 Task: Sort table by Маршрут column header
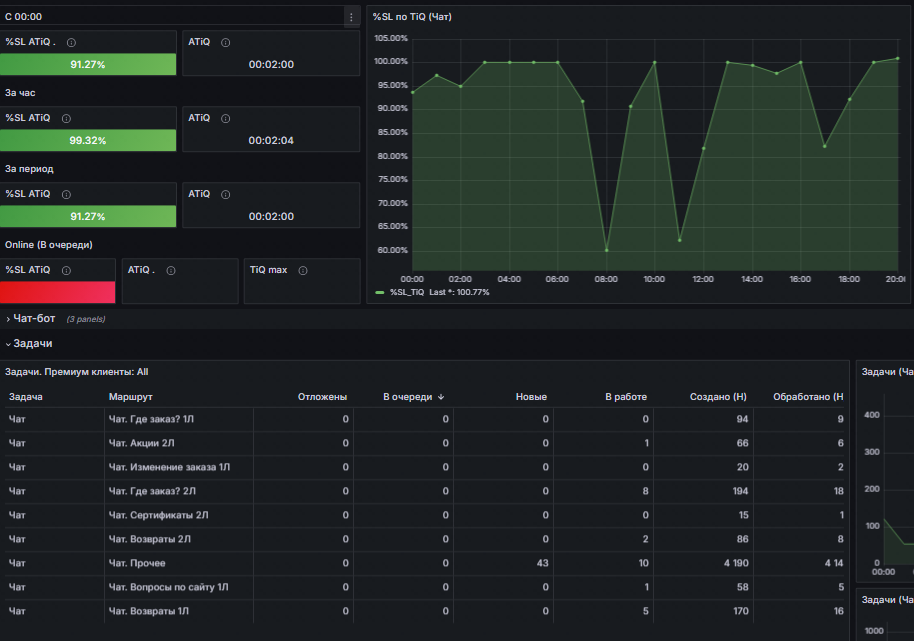(131, 397)
